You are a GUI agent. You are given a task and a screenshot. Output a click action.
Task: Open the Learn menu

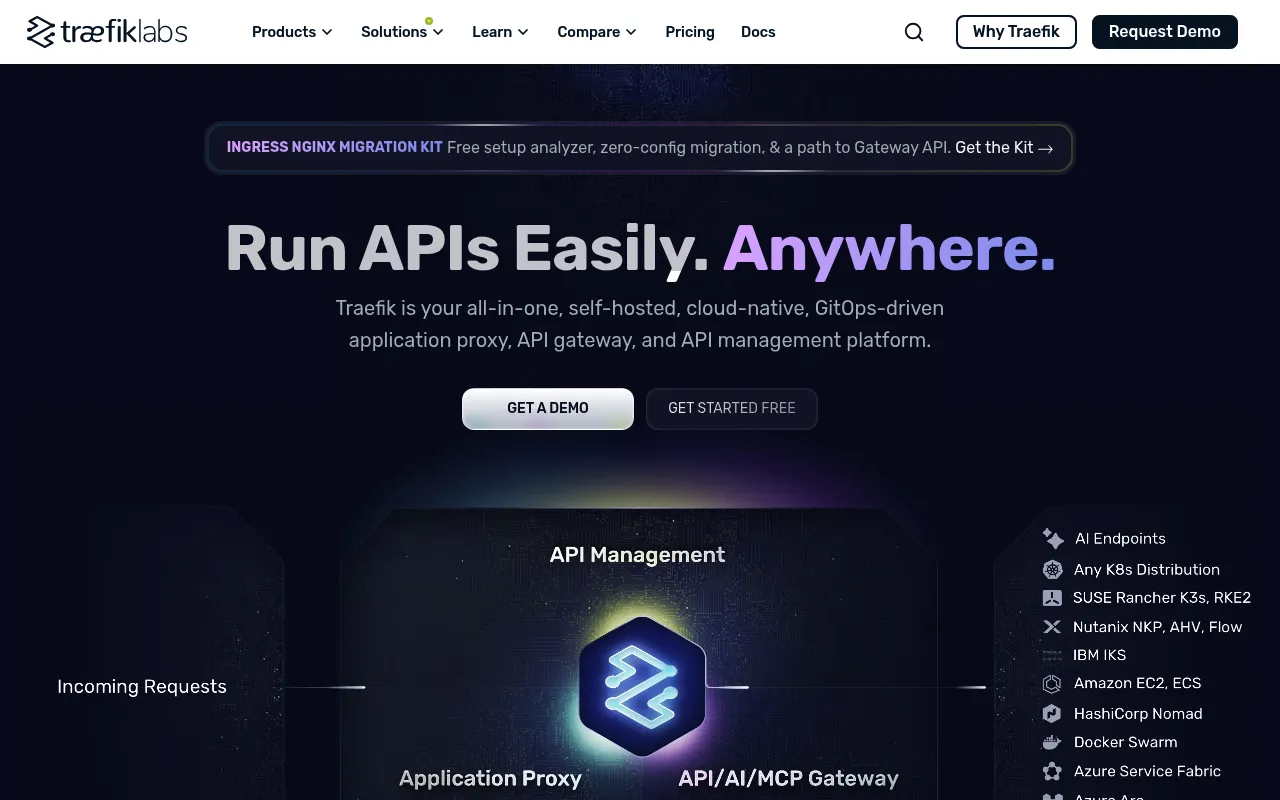click(500, 32)
